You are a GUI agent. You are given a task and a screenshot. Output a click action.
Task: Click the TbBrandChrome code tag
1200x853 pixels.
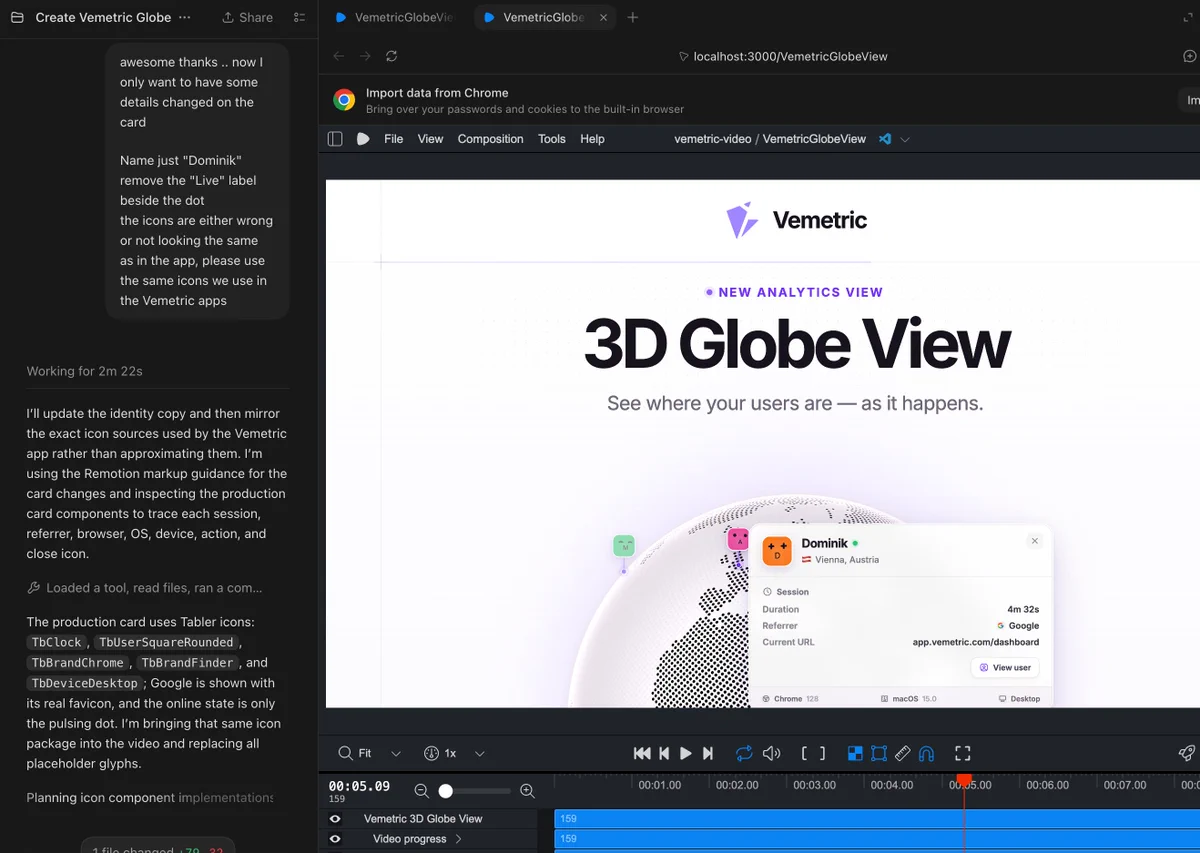tap(78, 663)
